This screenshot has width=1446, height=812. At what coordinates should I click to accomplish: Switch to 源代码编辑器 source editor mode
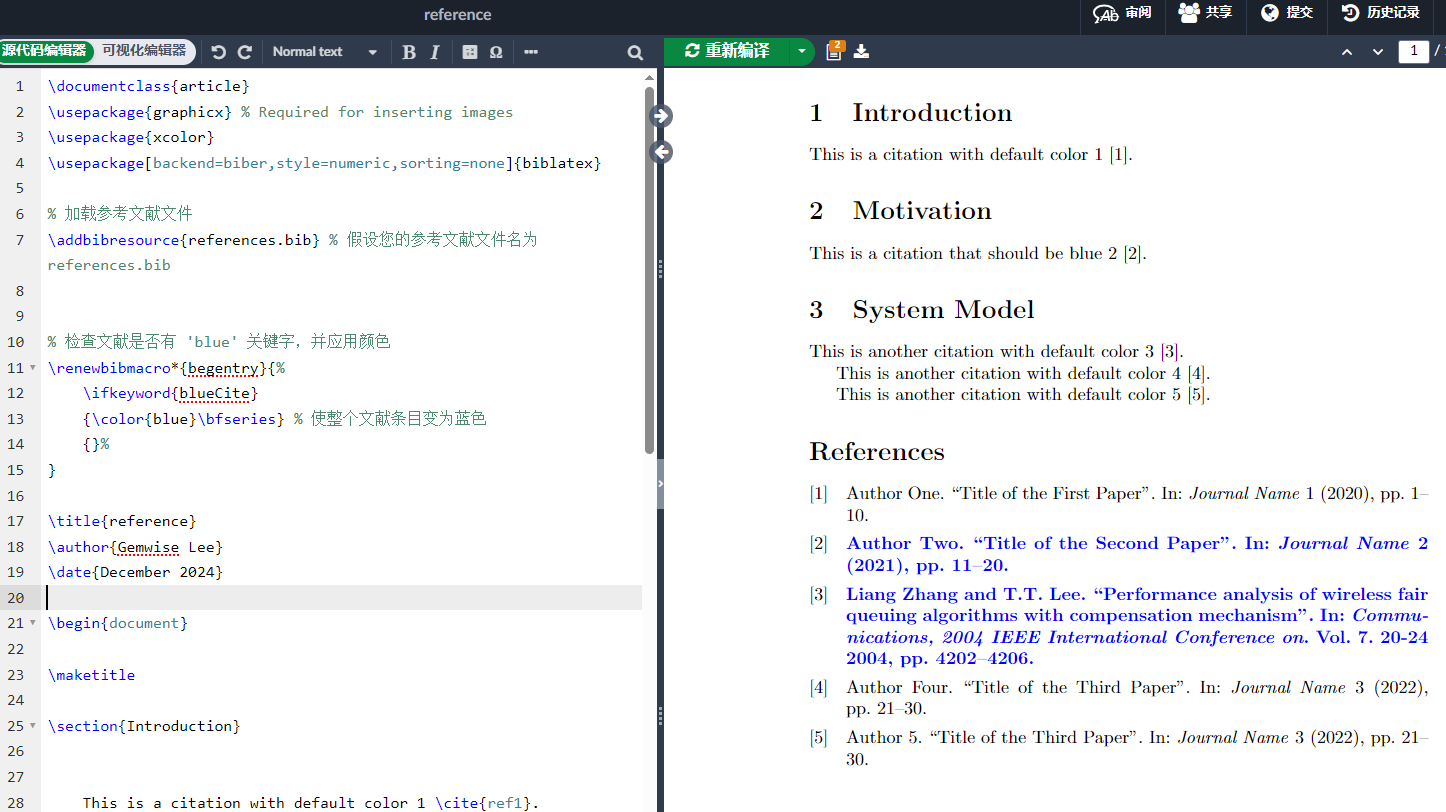point(45,50)
